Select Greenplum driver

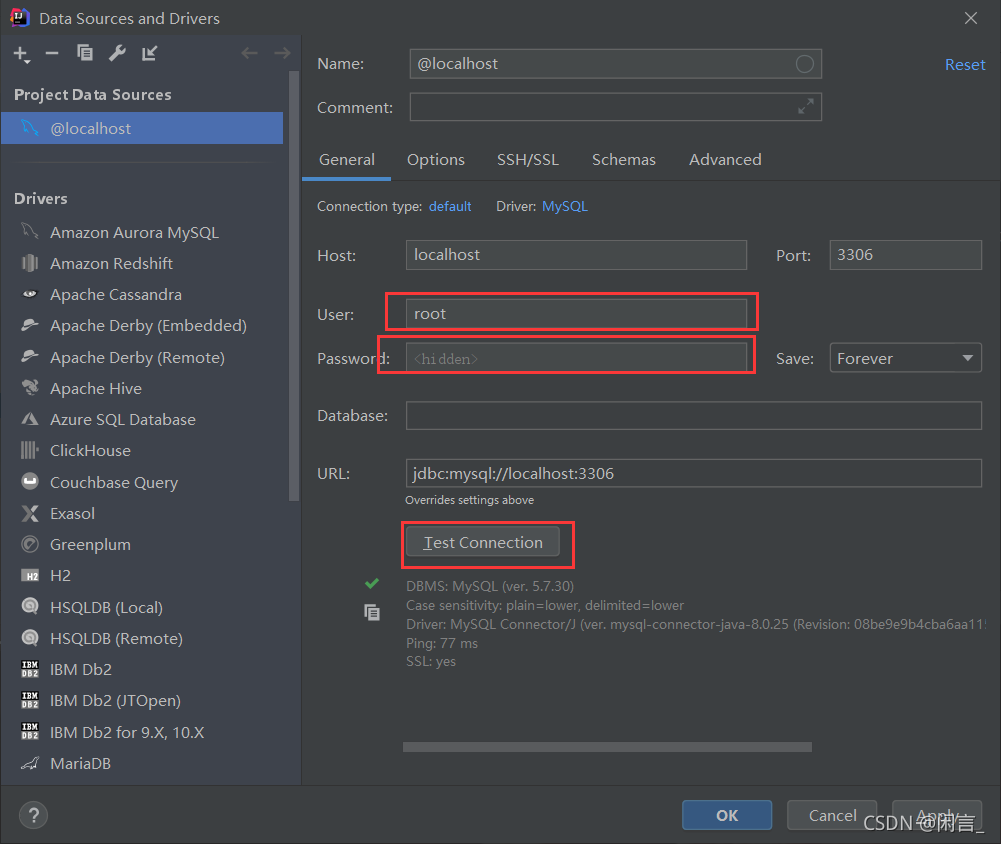tap(90, 545)
